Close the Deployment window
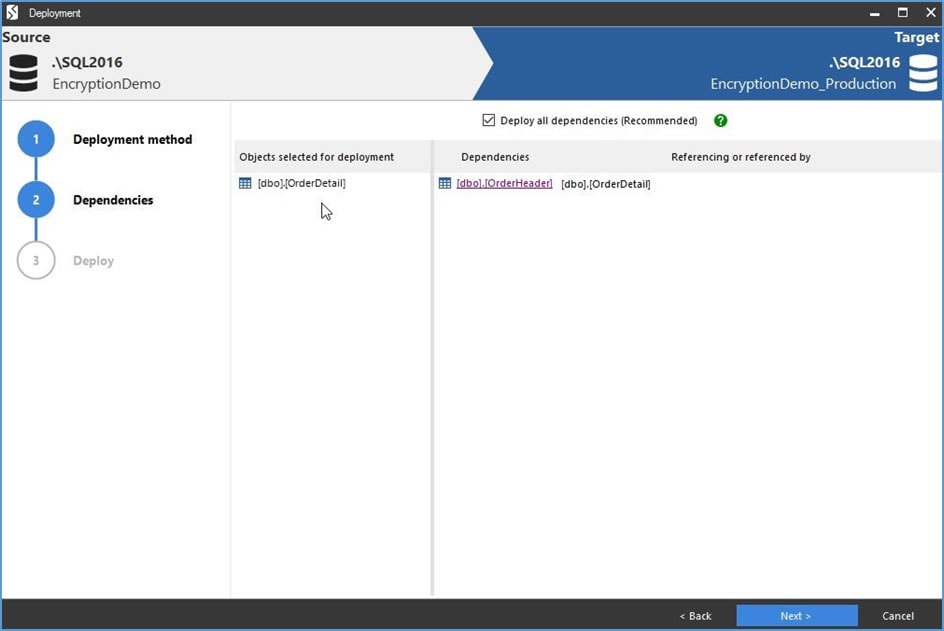944x631 pixels. (x=930, y=13)
